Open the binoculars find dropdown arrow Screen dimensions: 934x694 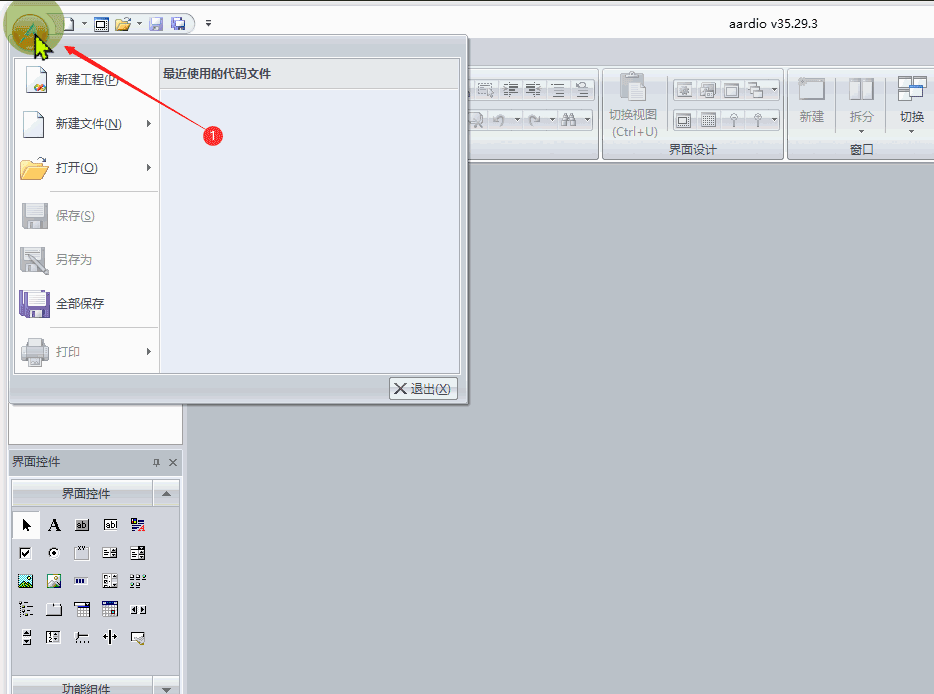click(587, 120)
